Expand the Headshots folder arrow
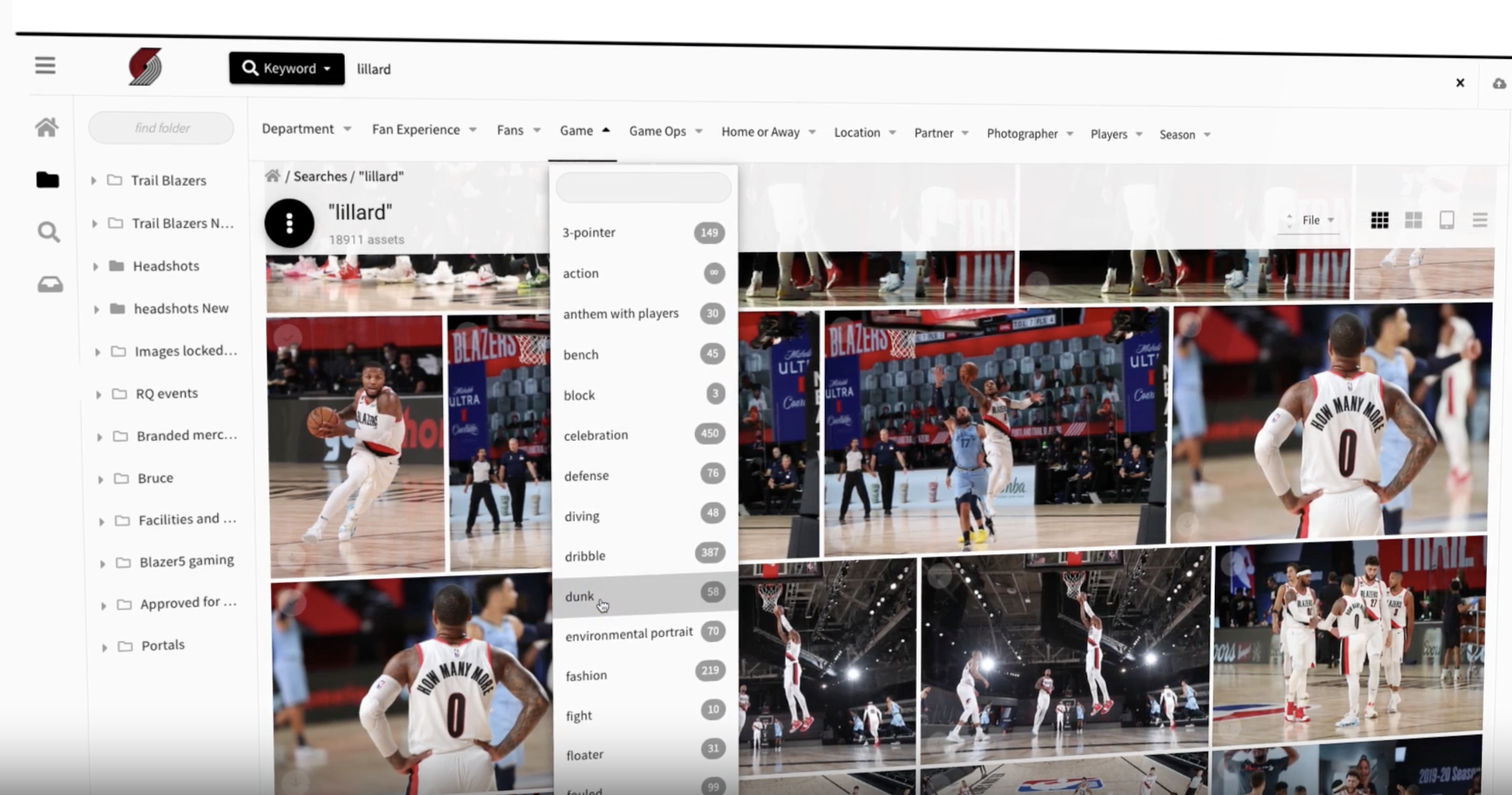The image size is (1512, 795). pyautogui.click(x=95, y=267)
